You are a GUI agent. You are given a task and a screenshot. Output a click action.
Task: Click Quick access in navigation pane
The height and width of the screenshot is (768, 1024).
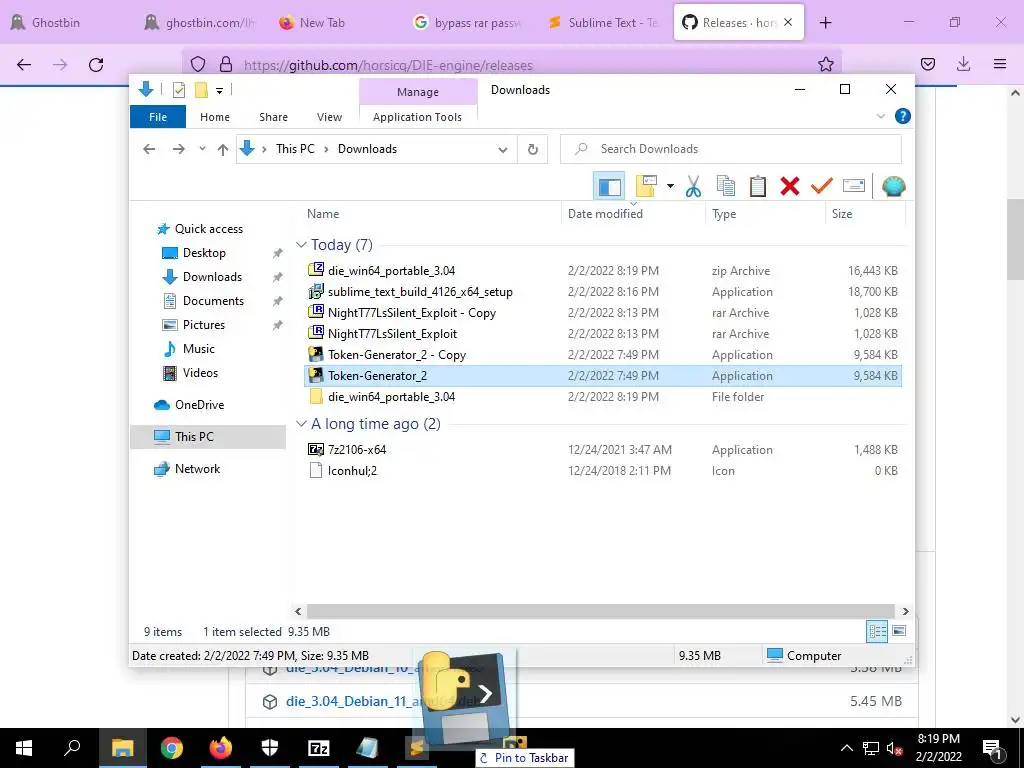[x=208, y=229]
